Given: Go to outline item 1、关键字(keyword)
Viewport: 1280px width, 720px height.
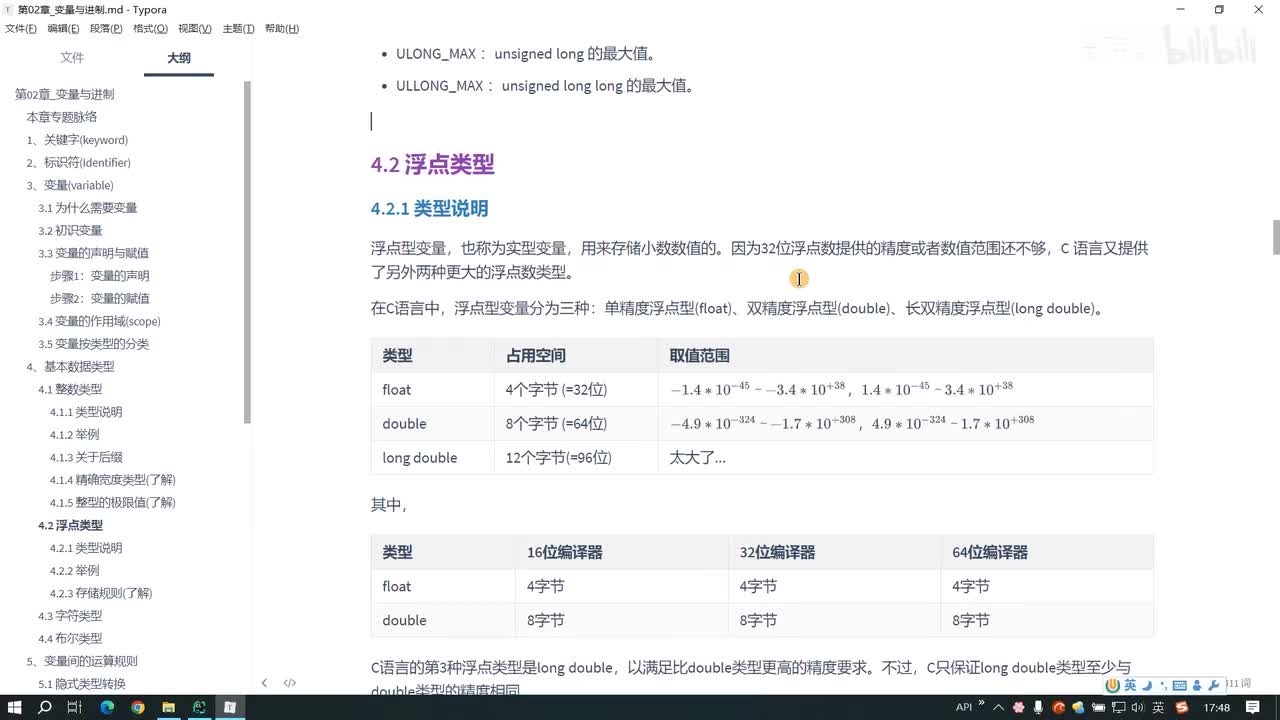Looking at the screenshot, I should click(x=77, y=140).
